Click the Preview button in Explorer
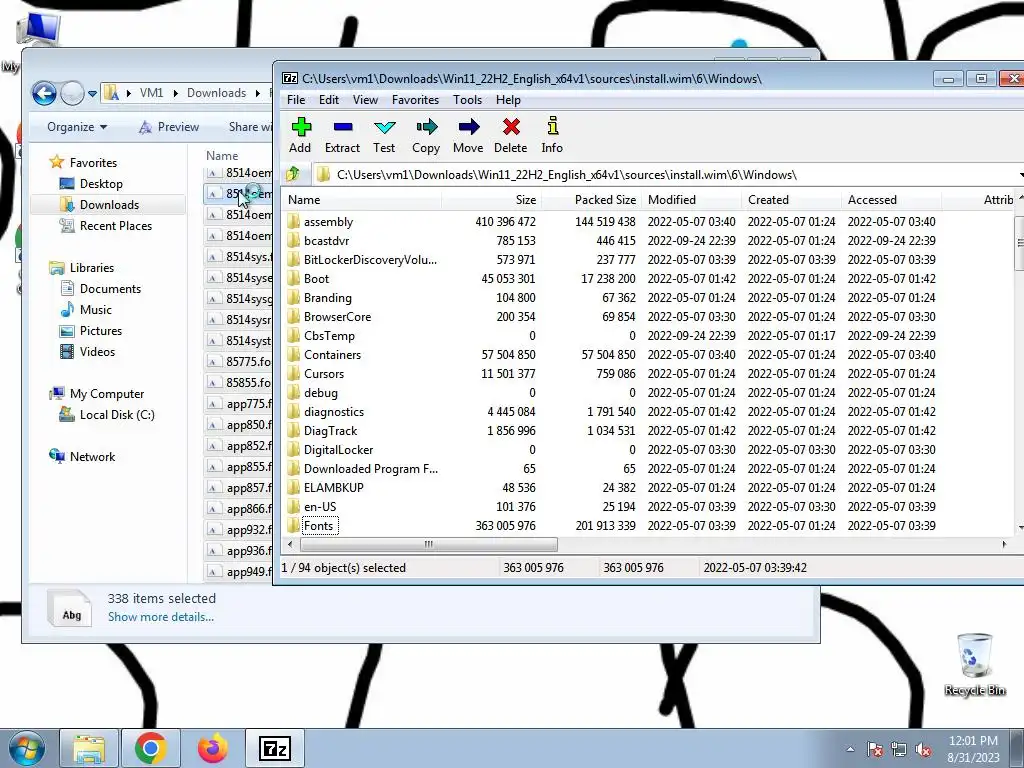 pyautogui.click(x=169, y=127)
